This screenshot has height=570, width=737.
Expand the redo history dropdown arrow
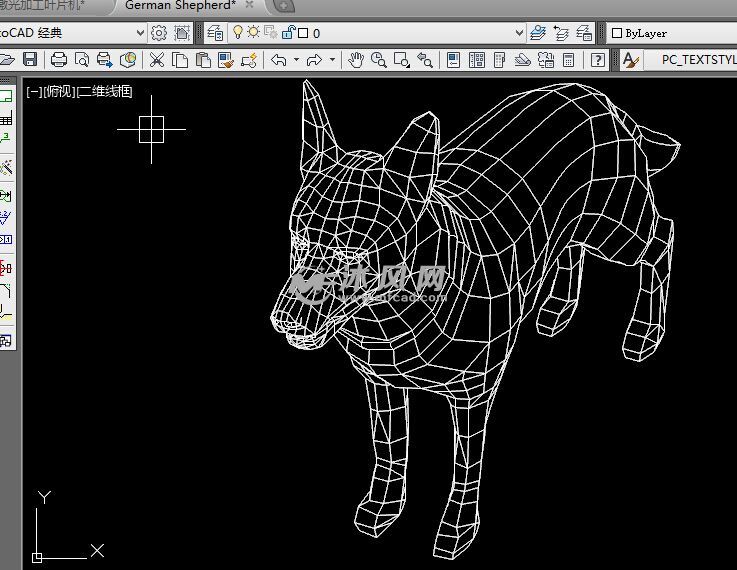[333, 60]
